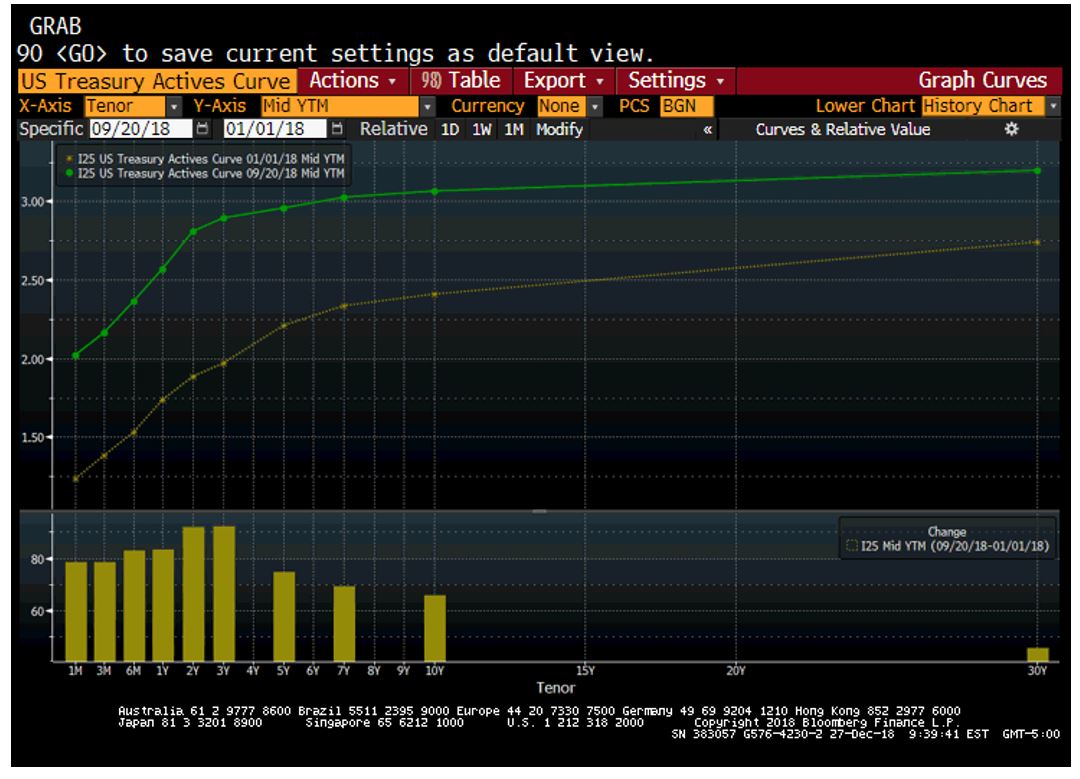The width and height of the screenshot is (1080, 779).
Task: Click the gear icon beside Curves & Relative Value
Action: 1011,129
